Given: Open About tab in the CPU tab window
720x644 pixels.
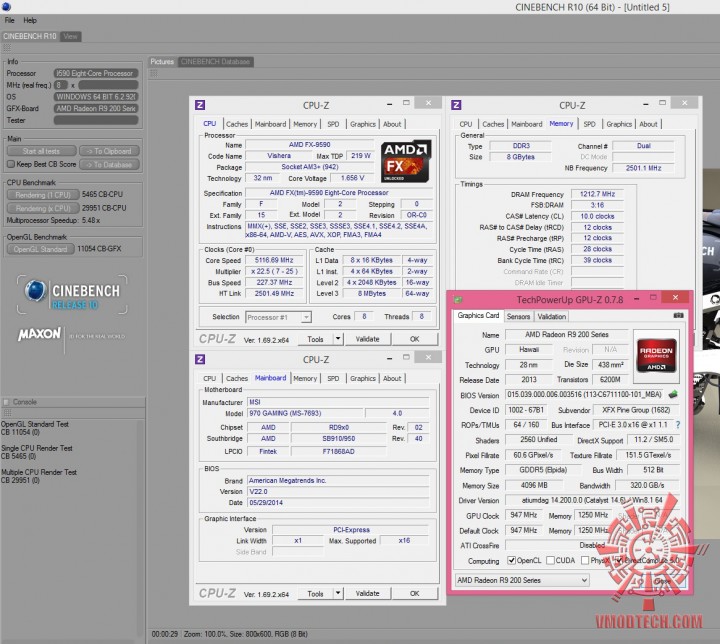Looking at the screenshot, I should pyautogui.click(x=392, y=124).
